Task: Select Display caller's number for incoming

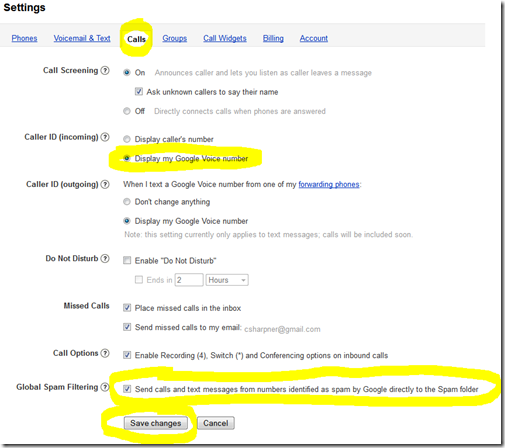Action: click(127, 139)
